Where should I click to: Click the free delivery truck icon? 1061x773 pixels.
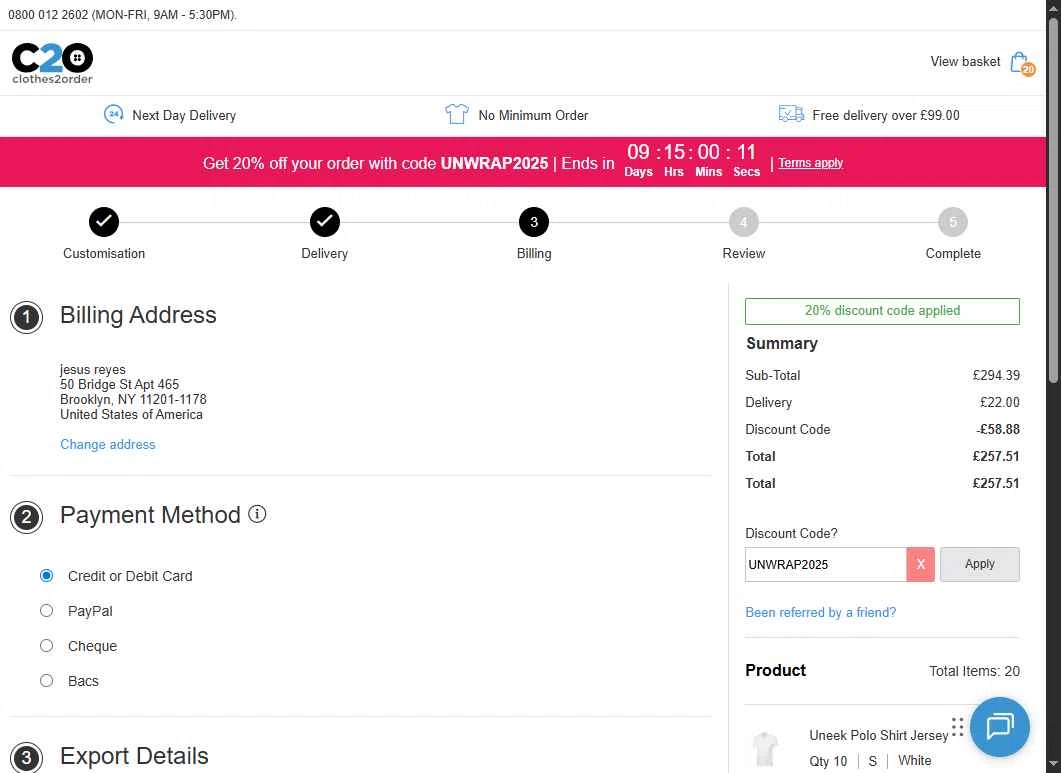point(791,114)
